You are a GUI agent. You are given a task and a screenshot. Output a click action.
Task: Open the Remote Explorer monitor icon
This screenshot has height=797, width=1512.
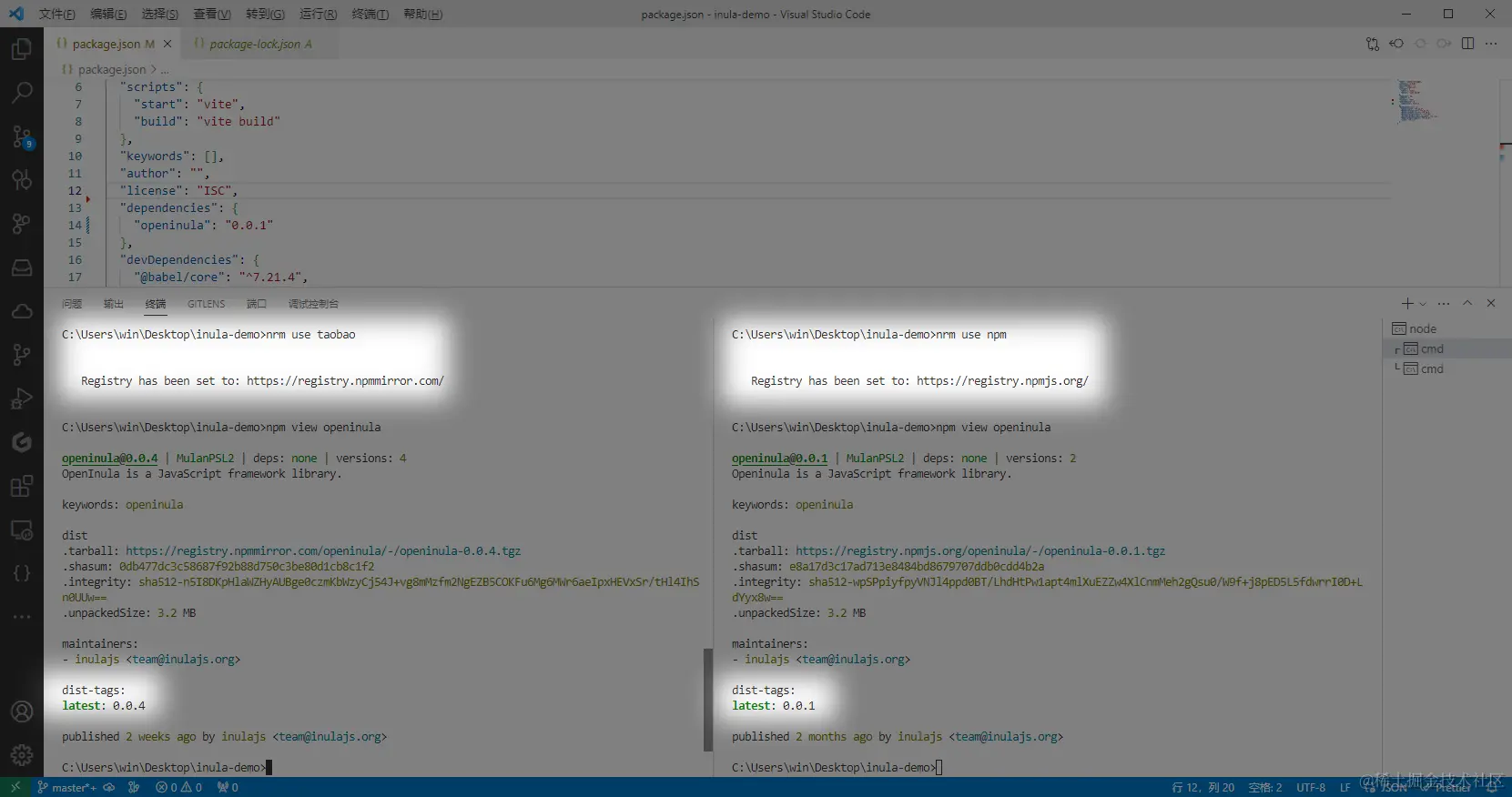(22, 530)
